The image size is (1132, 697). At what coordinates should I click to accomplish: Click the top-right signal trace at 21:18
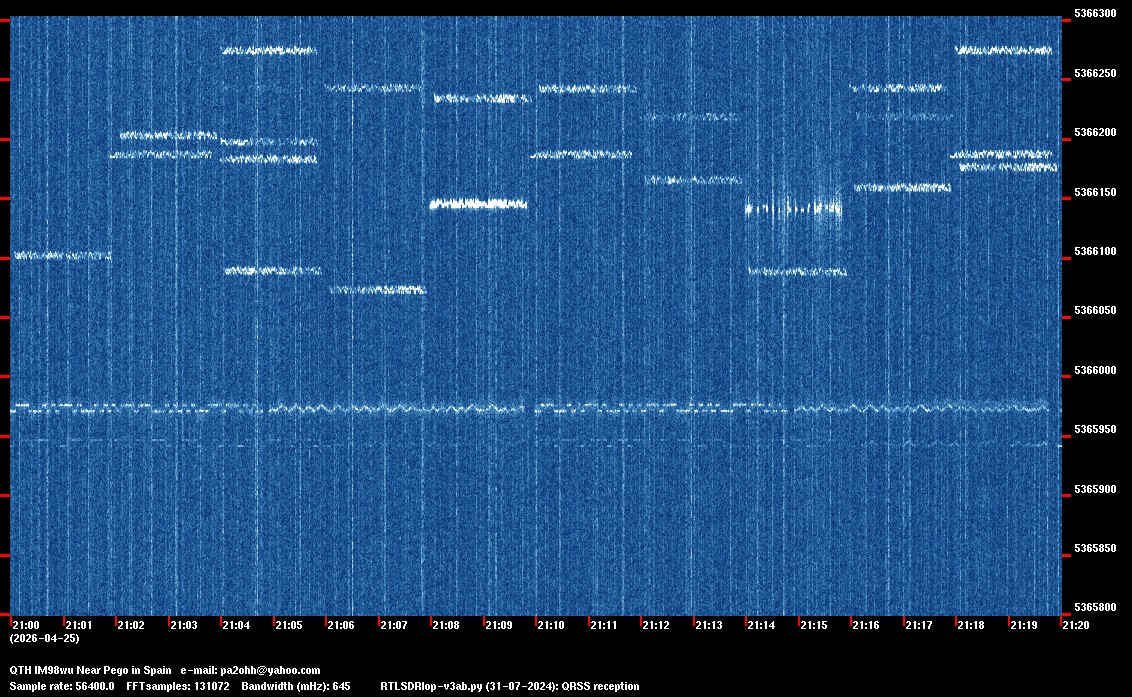(x=1003, y=50)
